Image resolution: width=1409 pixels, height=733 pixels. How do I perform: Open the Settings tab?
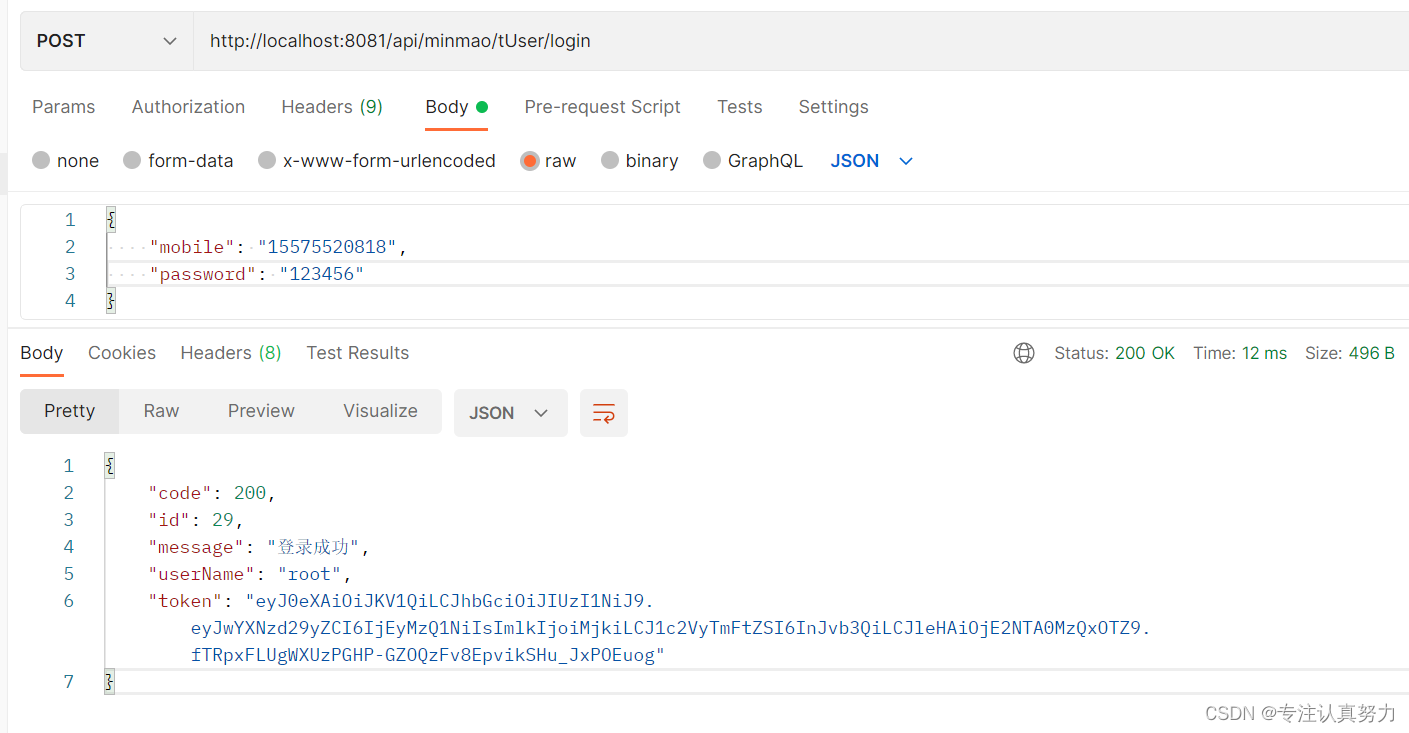tap(833, 107)
